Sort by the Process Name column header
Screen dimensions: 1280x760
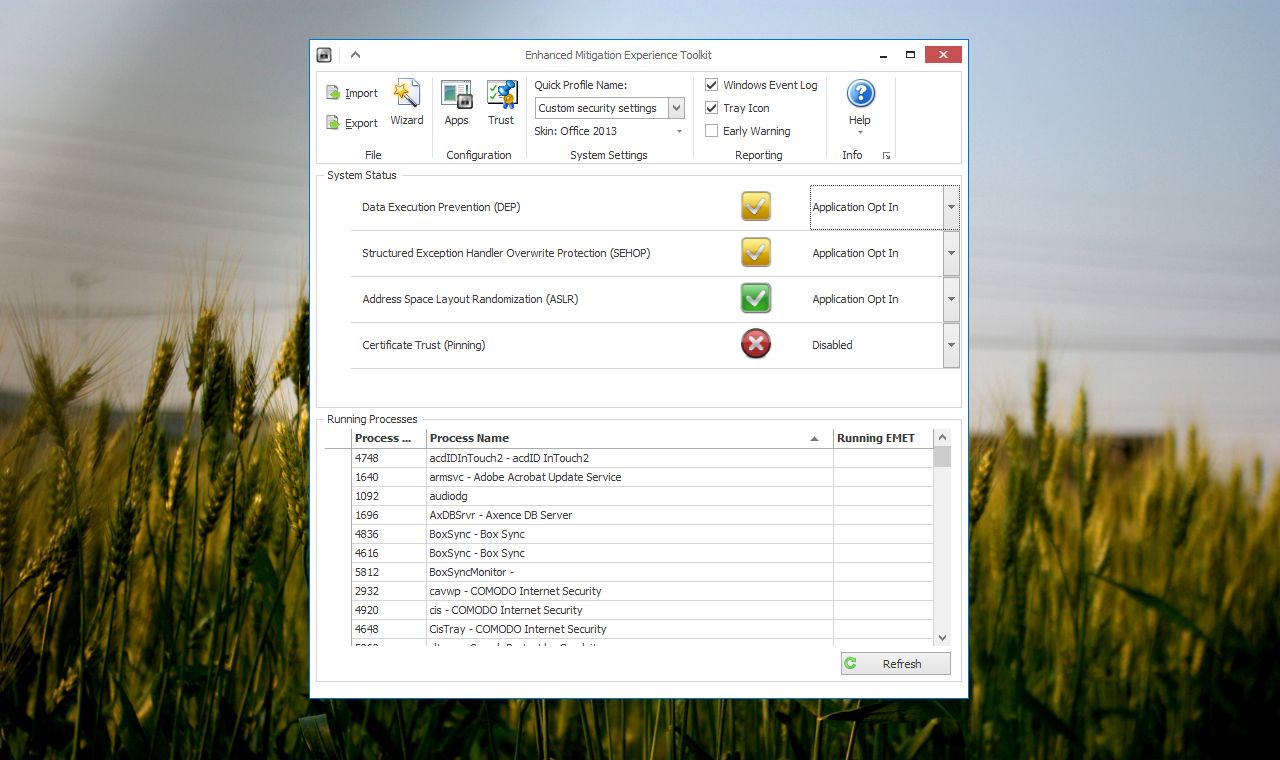(620, 438)
